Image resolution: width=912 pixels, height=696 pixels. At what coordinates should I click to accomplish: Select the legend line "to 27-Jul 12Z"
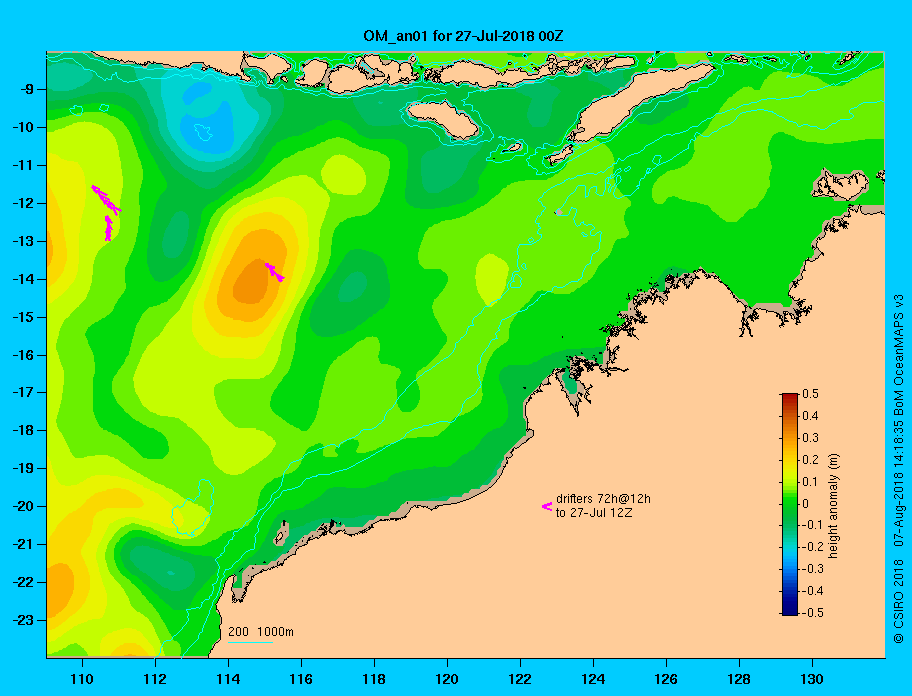click(594, 513)
